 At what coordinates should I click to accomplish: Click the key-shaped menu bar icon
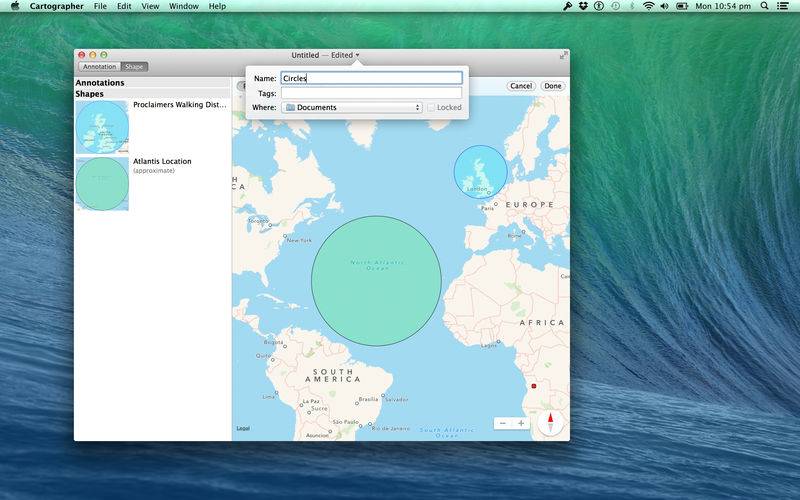coord(567,6)
